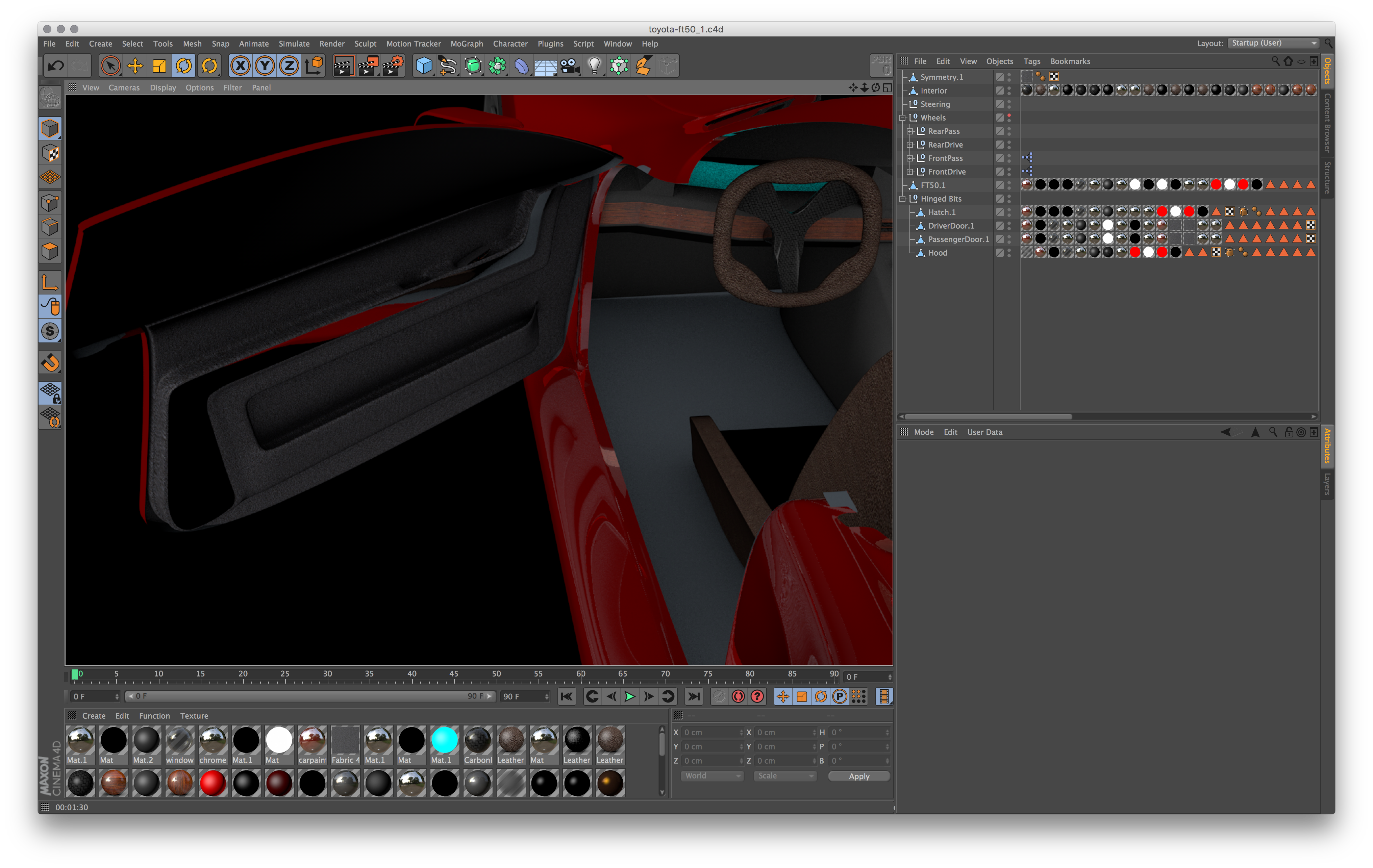The height and width of the screenshot is (868, 1373).
Task: Select the DriverDoor.1 object
Action: coord(950,226)
